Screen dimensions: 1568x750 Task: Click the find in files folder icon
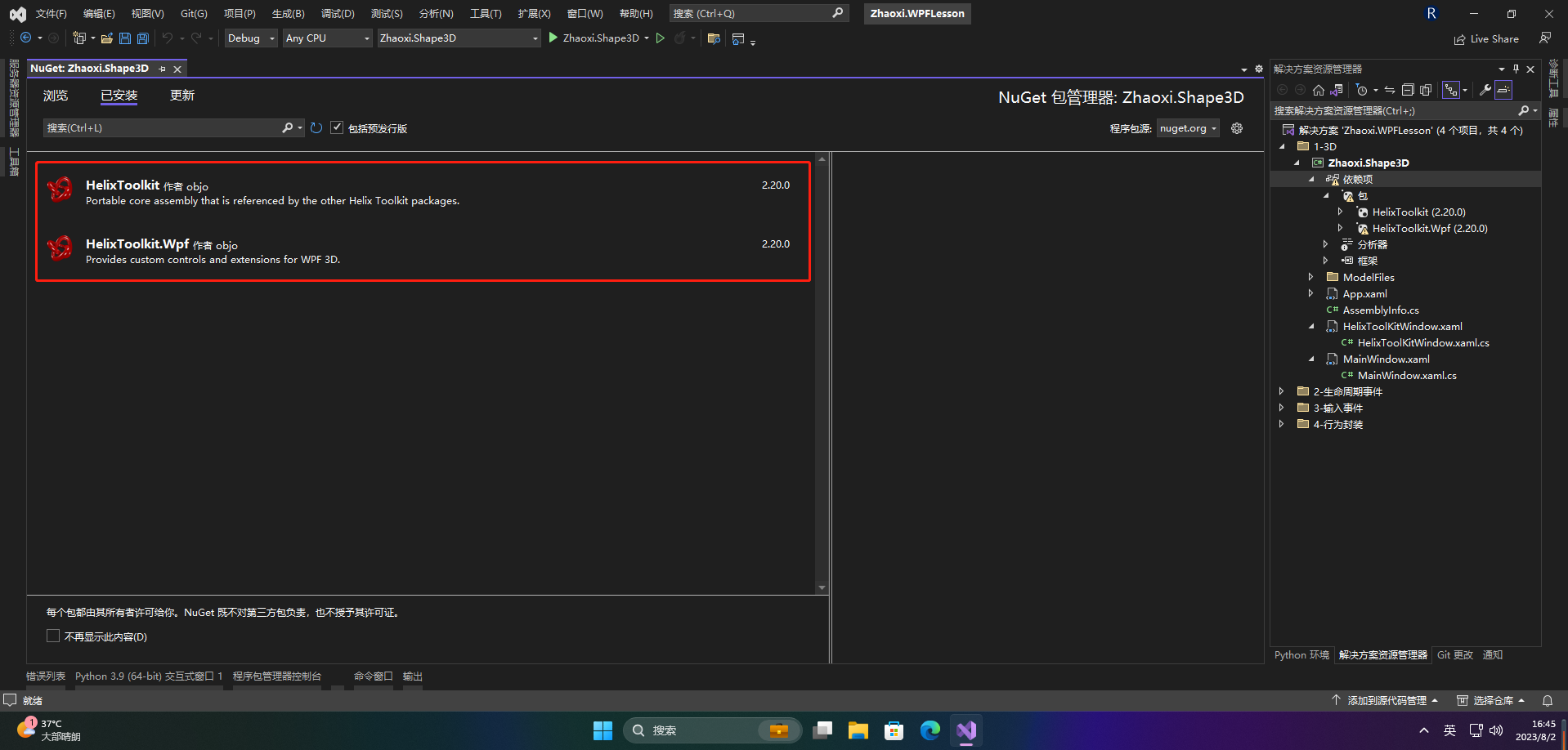pyautogui.click(x=714, y=38)
